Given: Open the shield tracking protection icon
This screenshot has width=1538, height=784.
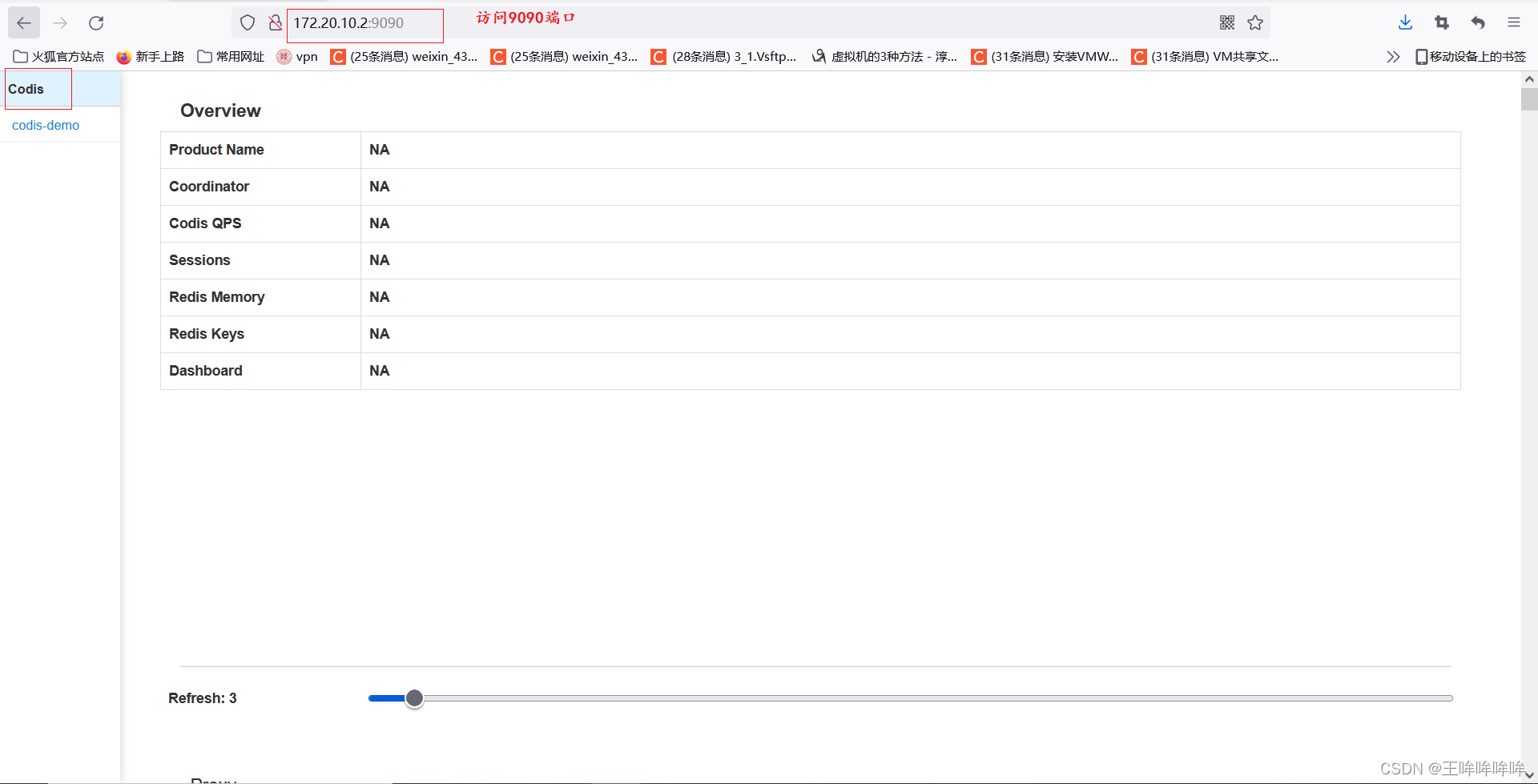Looking at the screenshot, I should (x=248, y=23).
